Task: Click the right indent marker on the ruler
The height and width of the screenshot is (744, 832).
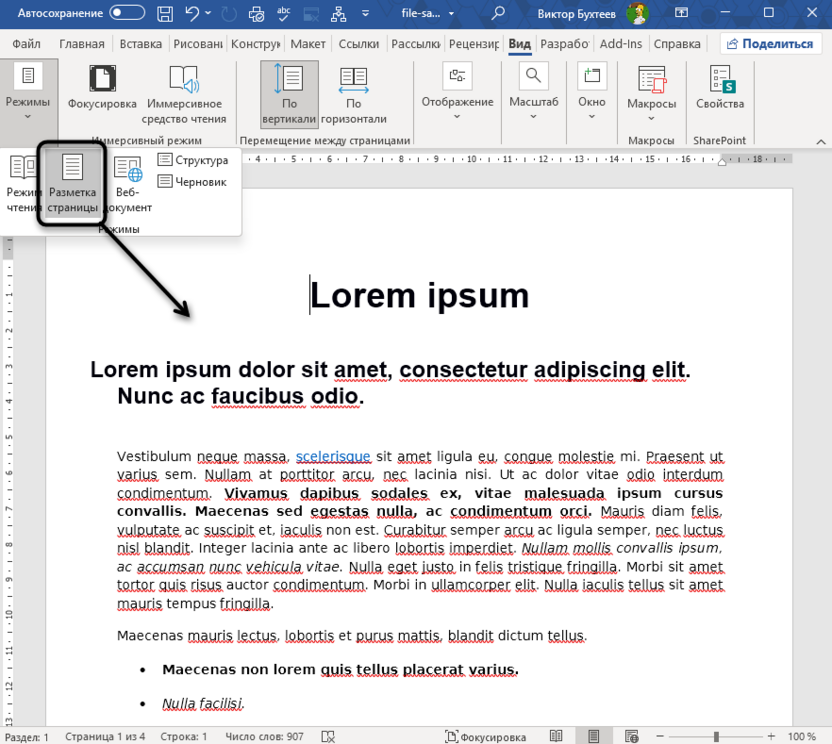Action: click(x=722, y=162)
